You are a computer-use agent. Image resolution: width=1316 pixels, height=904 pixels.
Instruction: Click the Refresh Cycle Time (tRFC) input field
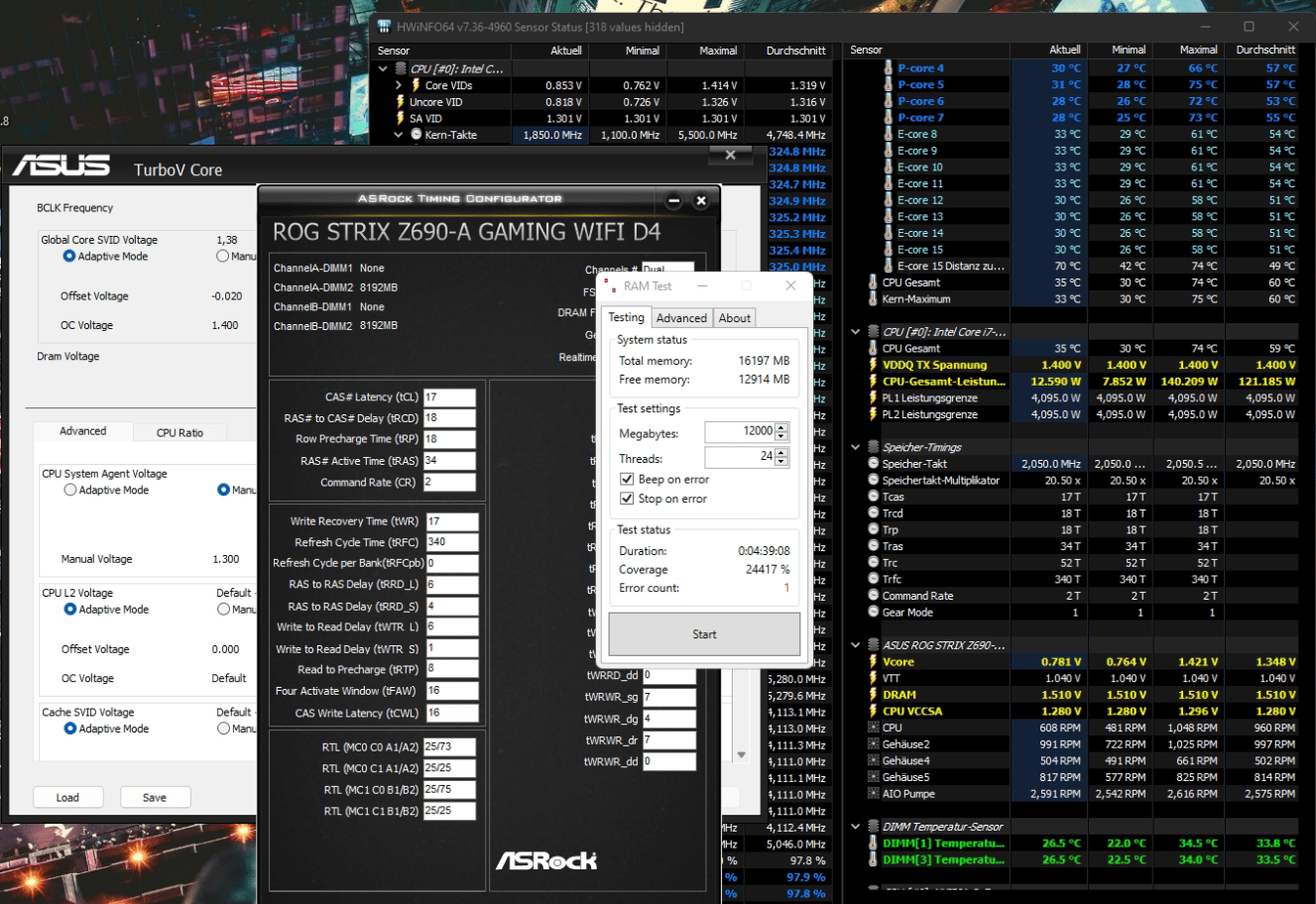[x=451, y=542]
